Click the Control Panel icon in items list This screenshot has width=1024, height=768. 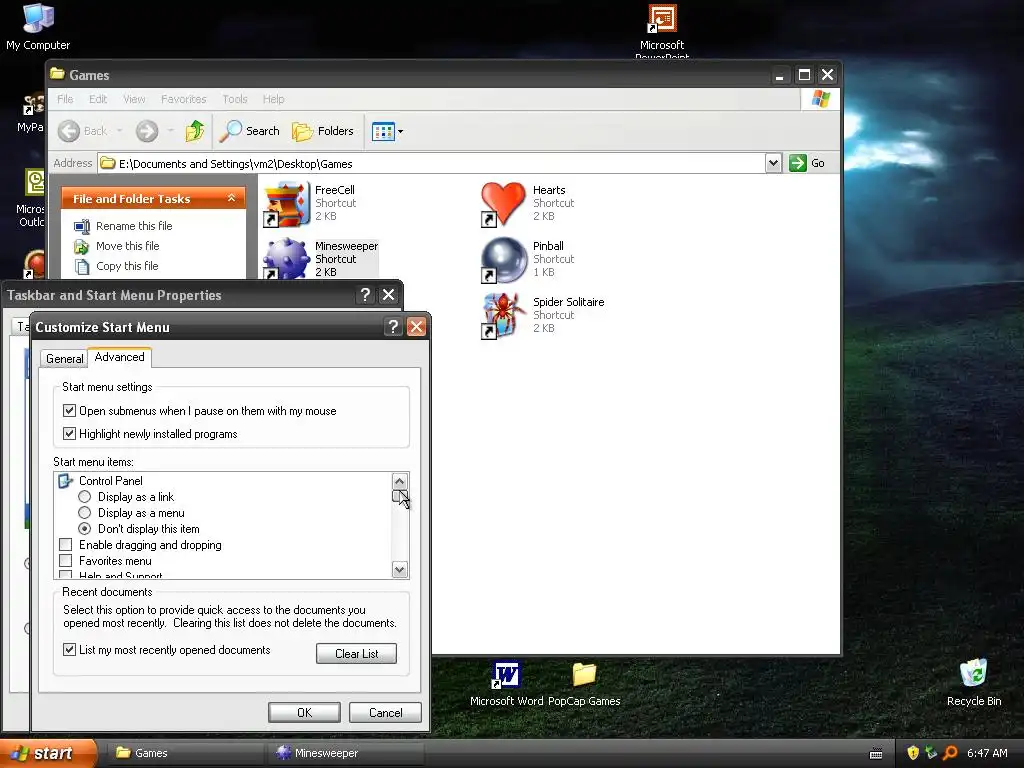[x=65, y=481]
